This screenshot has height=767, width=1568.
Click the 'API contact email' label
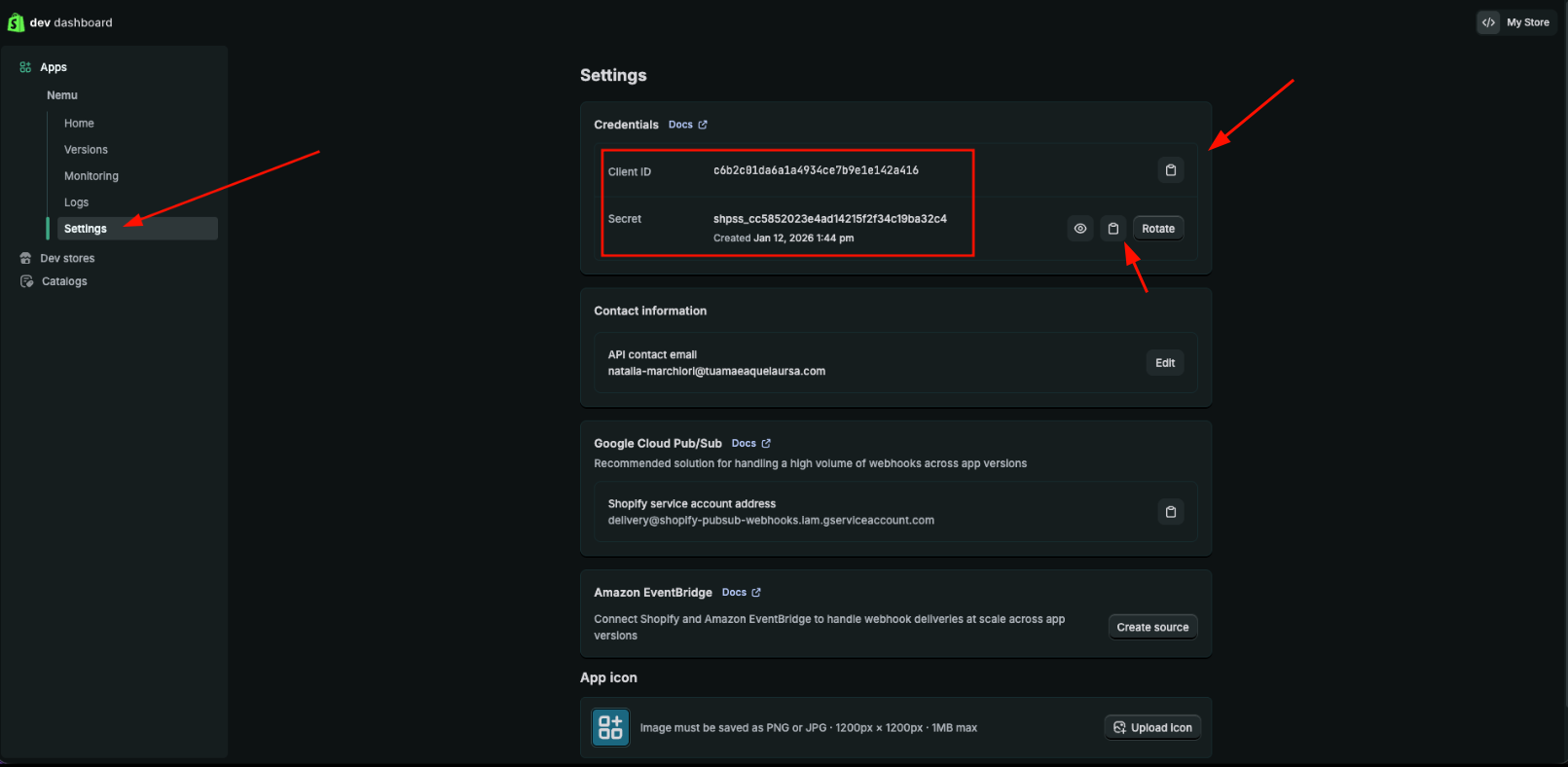click(x=652, y=354)
